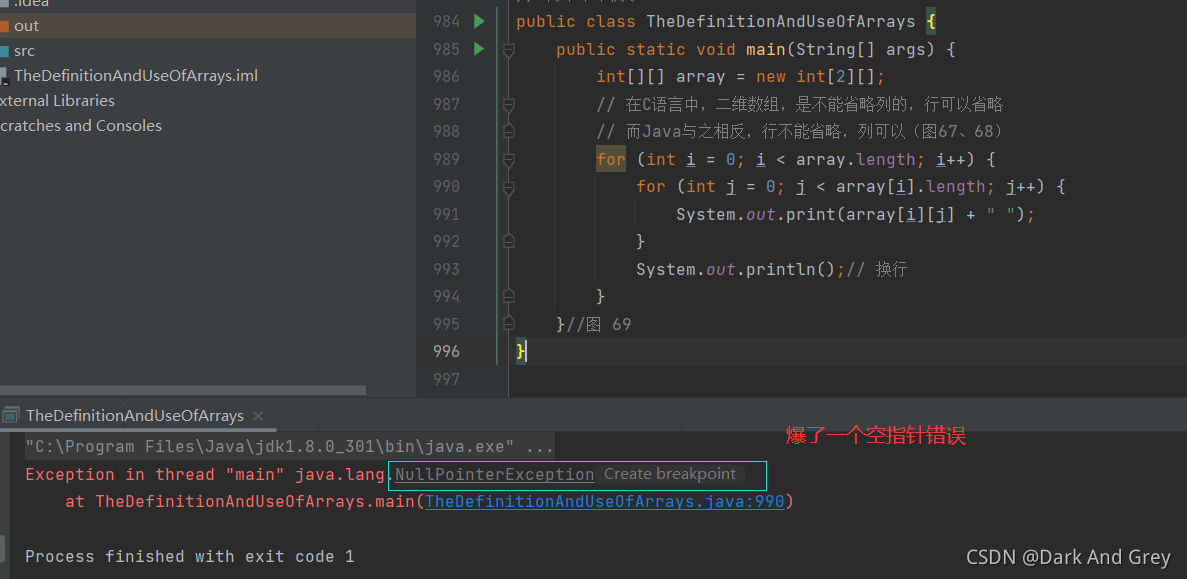Collapse outer for loop fold at line 989

pyautogui.click(x=509, y=160)
